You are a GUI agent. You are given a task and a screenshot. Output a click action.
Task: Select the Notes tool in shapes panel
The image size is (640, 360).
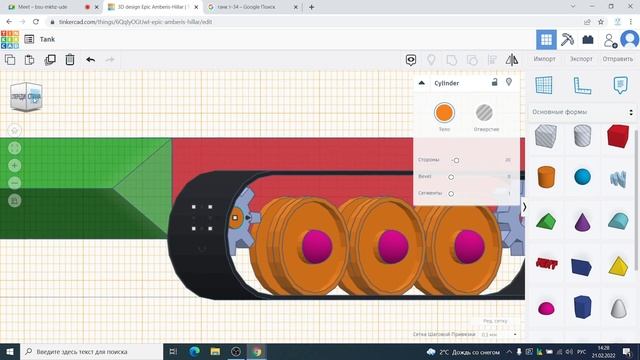[620, 85]
